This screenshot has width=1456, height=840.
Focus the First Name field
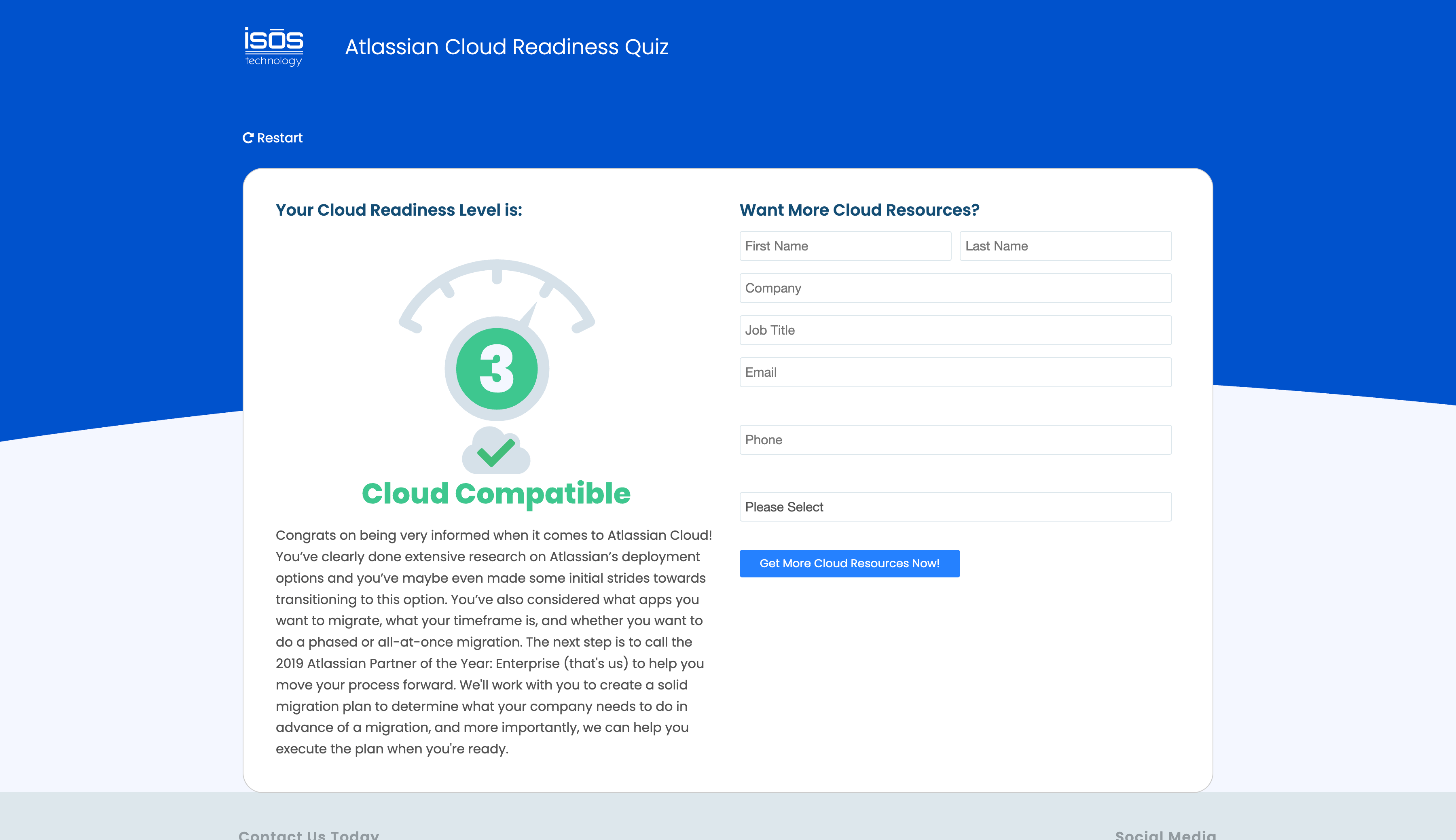click(845, 246)
